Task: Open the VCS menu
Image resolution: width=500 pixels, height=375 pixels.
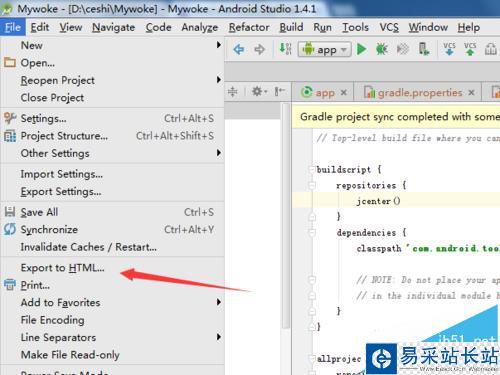Action: tap(389, 27)
